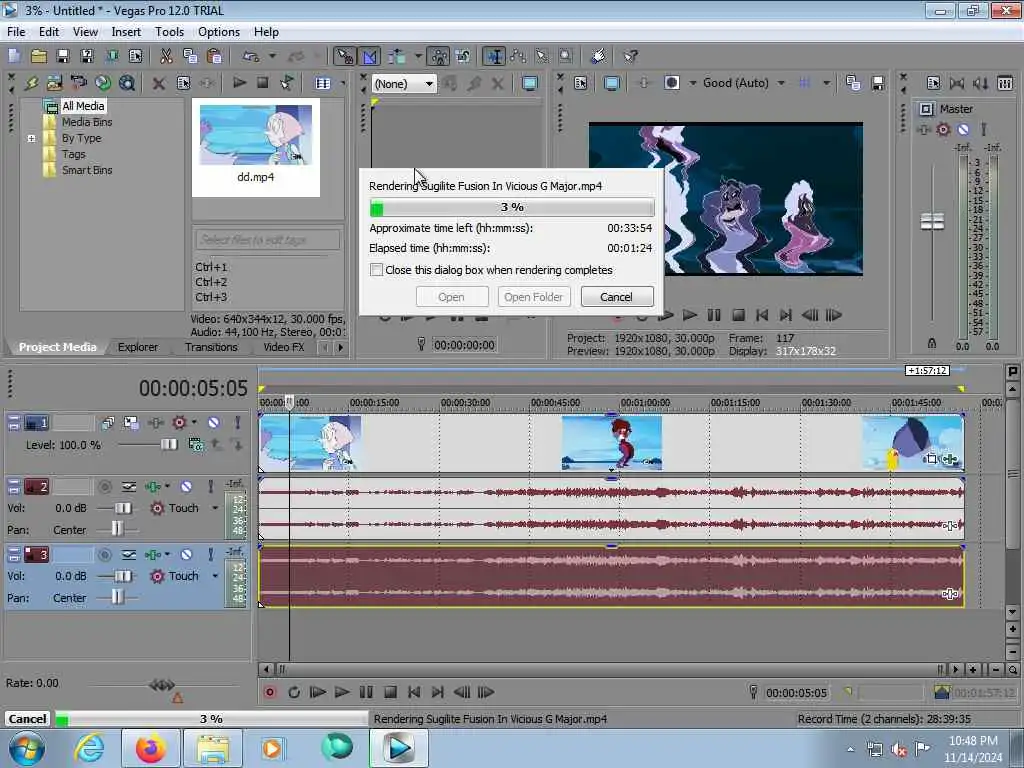Expand the By Type media bin

31,138
